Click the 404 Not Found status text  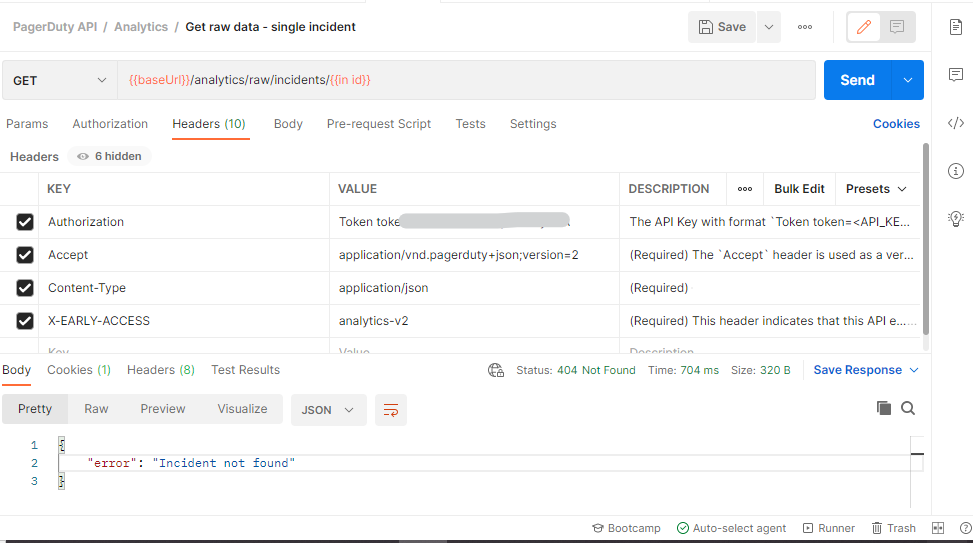pyautogui.click(x=596, y=370)
